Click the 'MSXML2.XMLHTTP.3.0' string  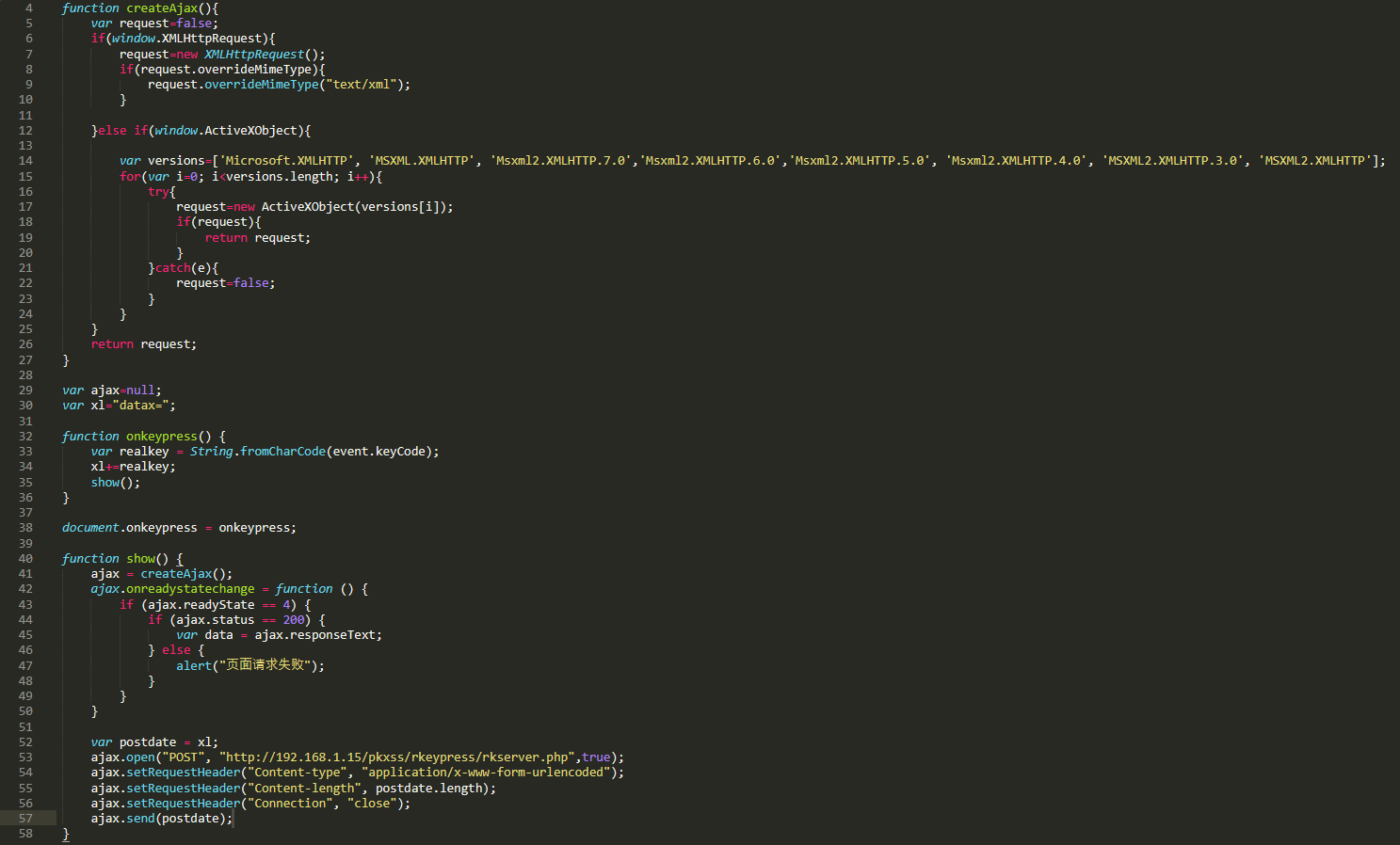(x=1172, y=161)
